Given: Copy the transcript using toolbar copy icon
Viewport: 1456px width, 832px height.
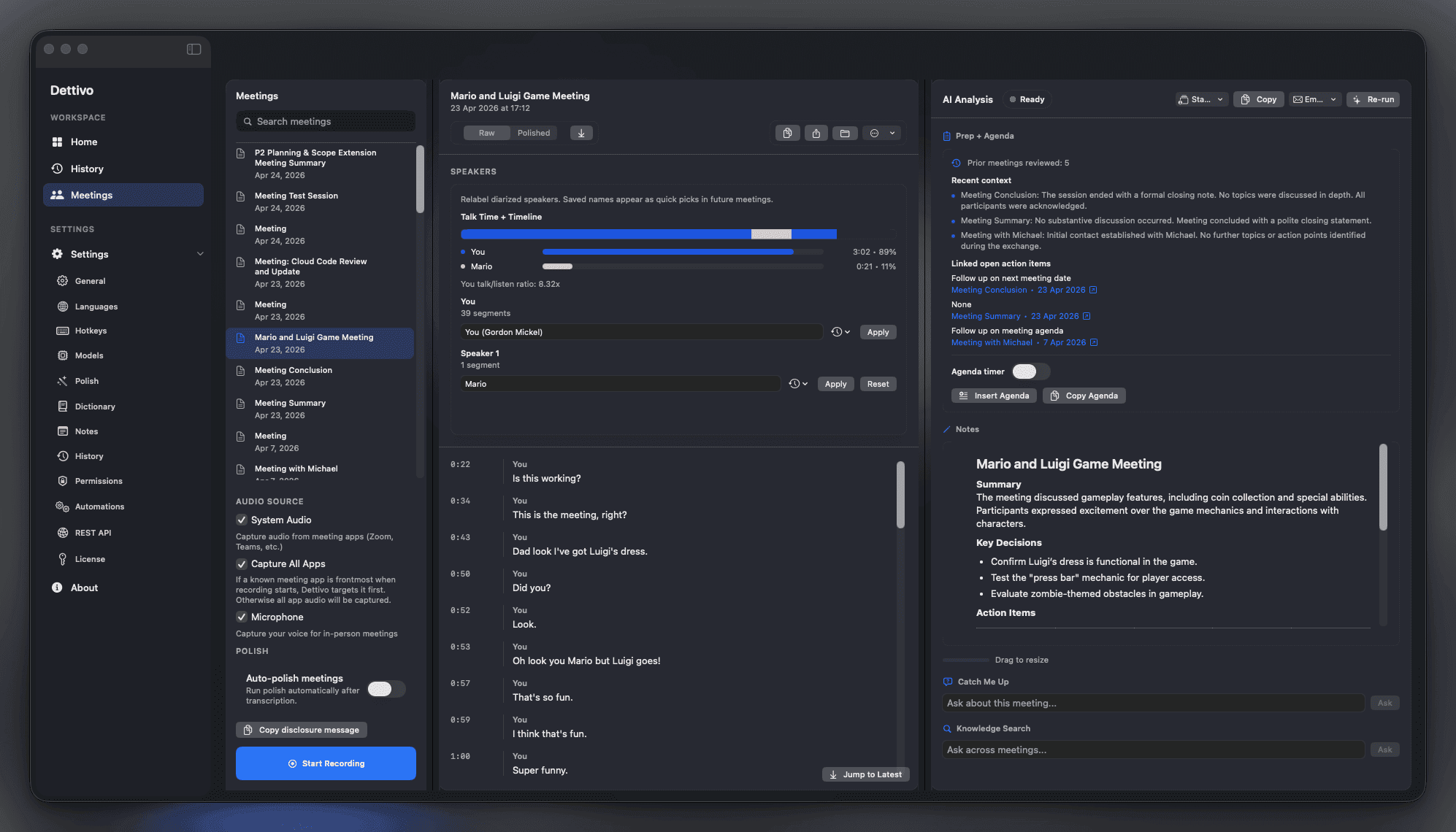Looking at the screenshot, I should pos(787,133).
